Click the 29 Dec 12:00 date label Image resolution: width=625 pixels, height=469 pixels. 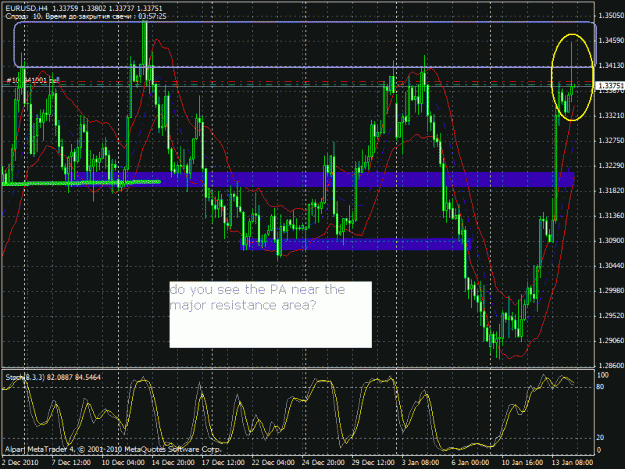[373, 463]
